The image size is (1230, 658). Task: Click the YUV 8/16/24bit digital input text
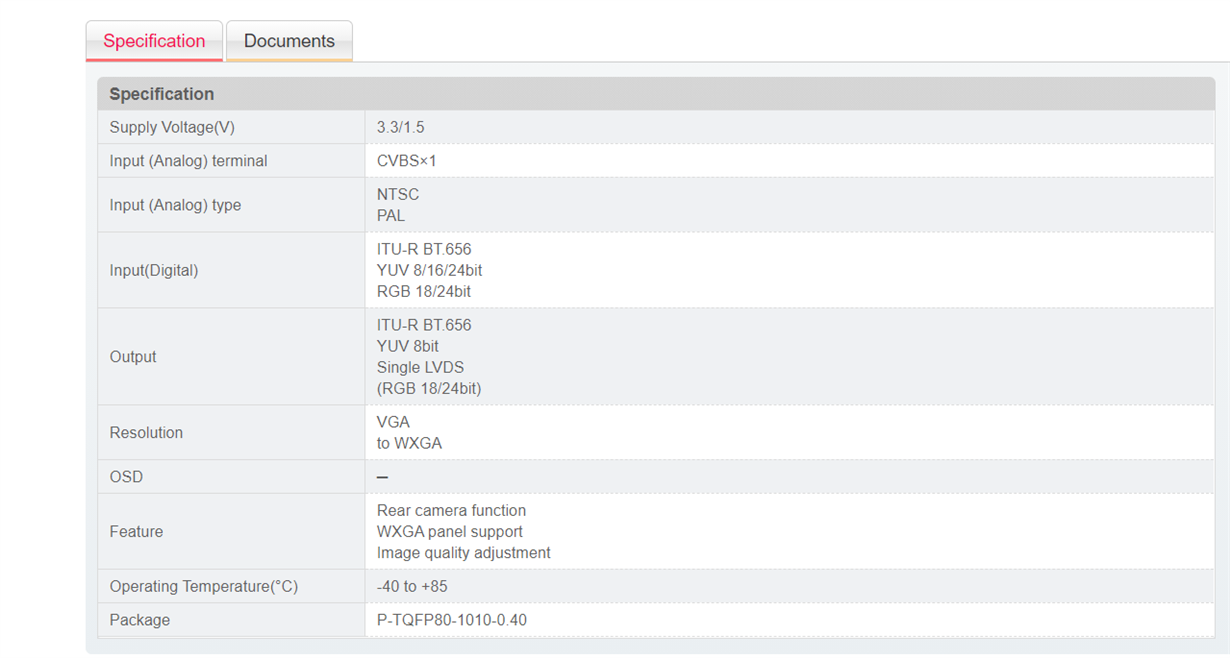click(430, 270)
